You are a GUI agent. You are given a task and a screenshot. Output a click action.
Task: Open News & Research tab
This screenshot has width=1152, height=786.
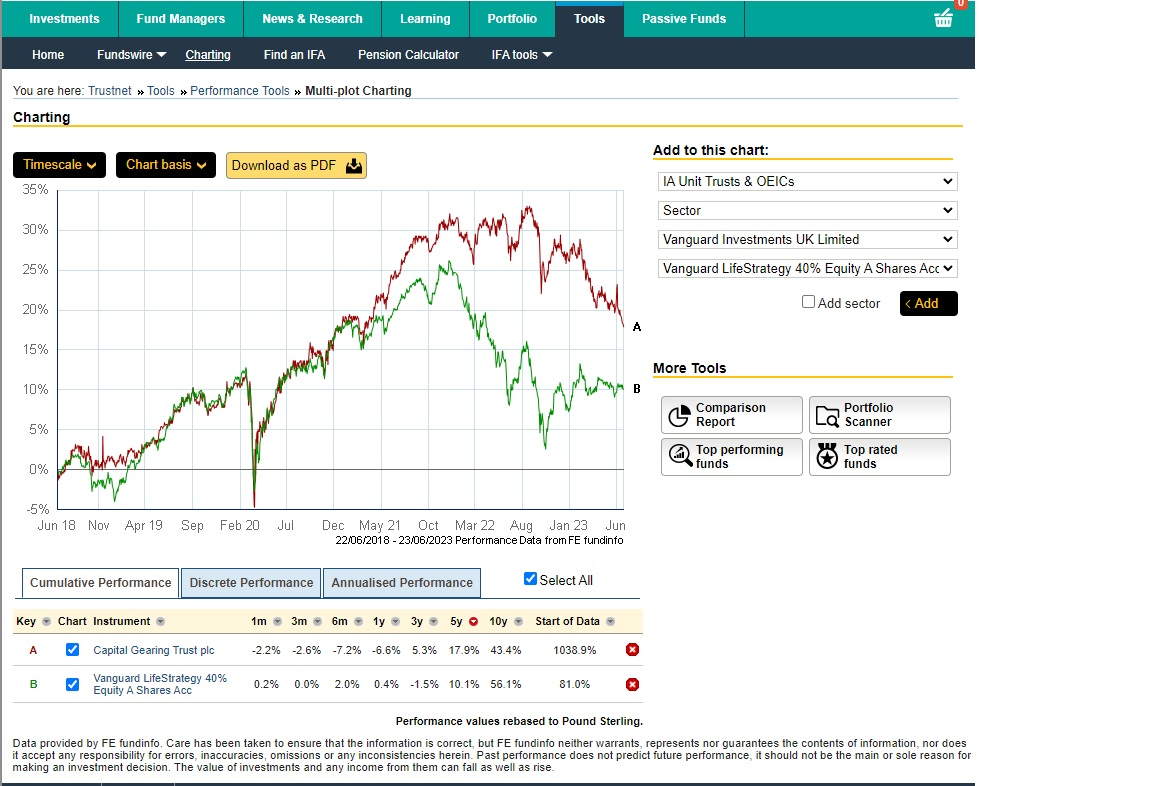312,19
